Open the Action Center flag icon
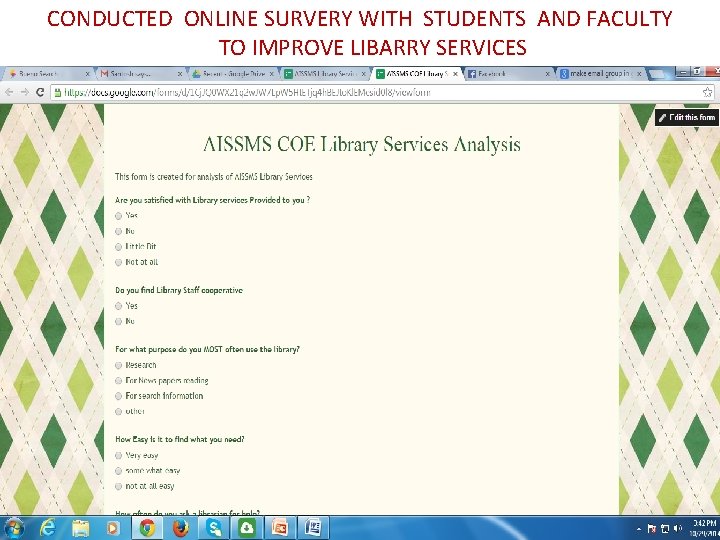 [x=651, y=529]
